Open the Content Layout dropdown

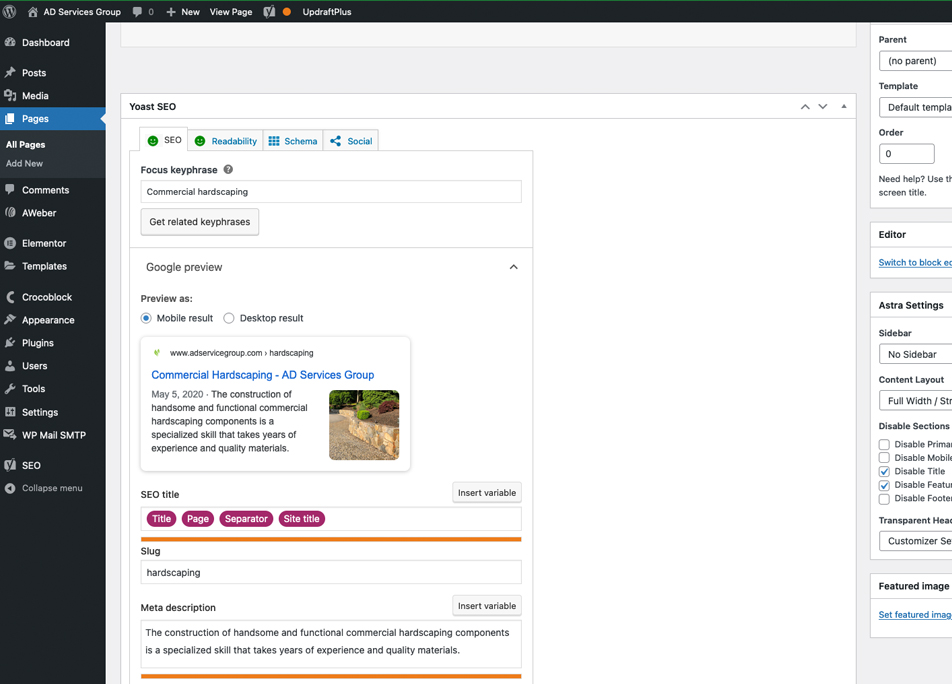(x=916, y=401)
